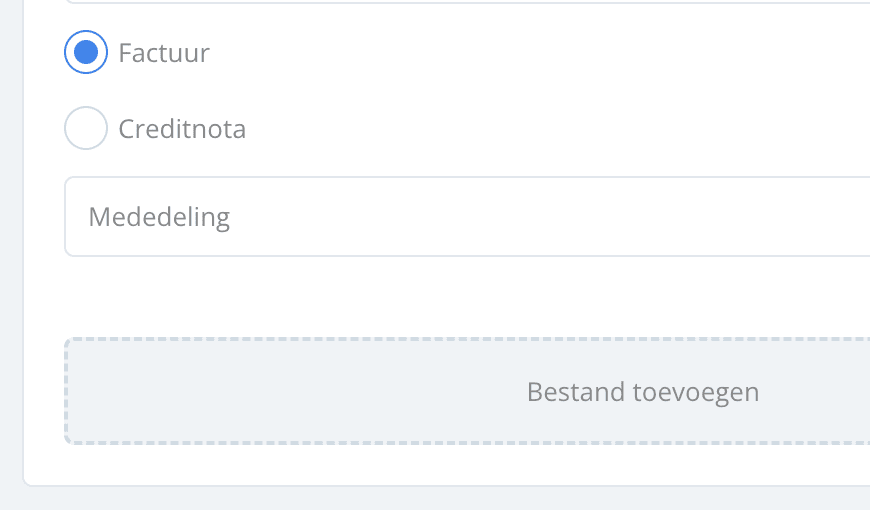Choose Factuur as document type
This screenshot has width=870, height=510.
click(86, 52)
